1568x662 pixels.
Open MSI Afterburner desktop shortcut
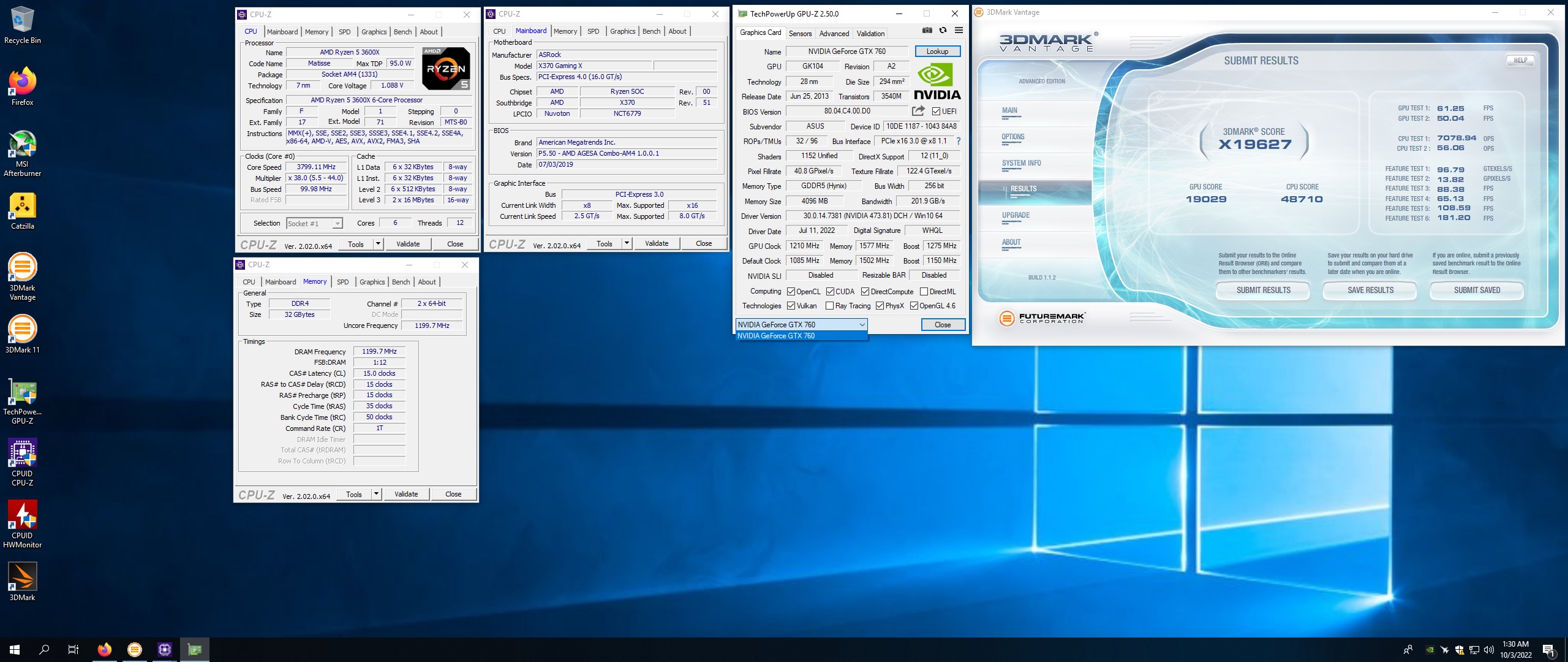point(22,153)
